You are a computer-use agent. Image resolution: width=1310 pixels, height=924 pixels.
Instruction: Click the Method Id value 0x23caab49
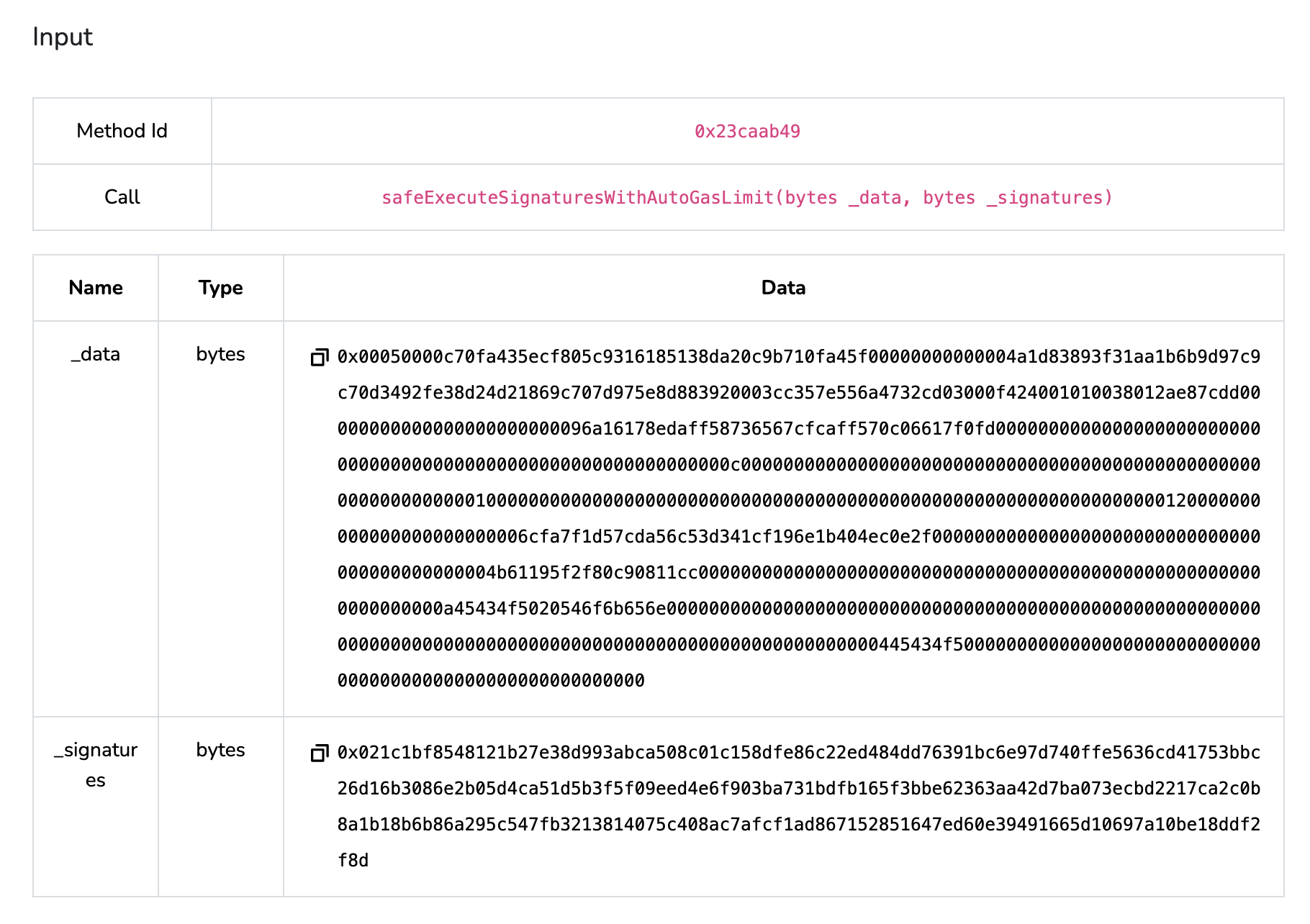(x=749, y=131)
